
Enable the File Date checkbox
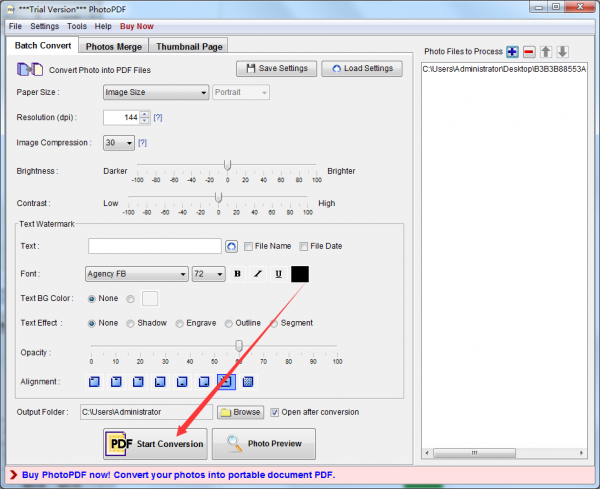[303, 246]
